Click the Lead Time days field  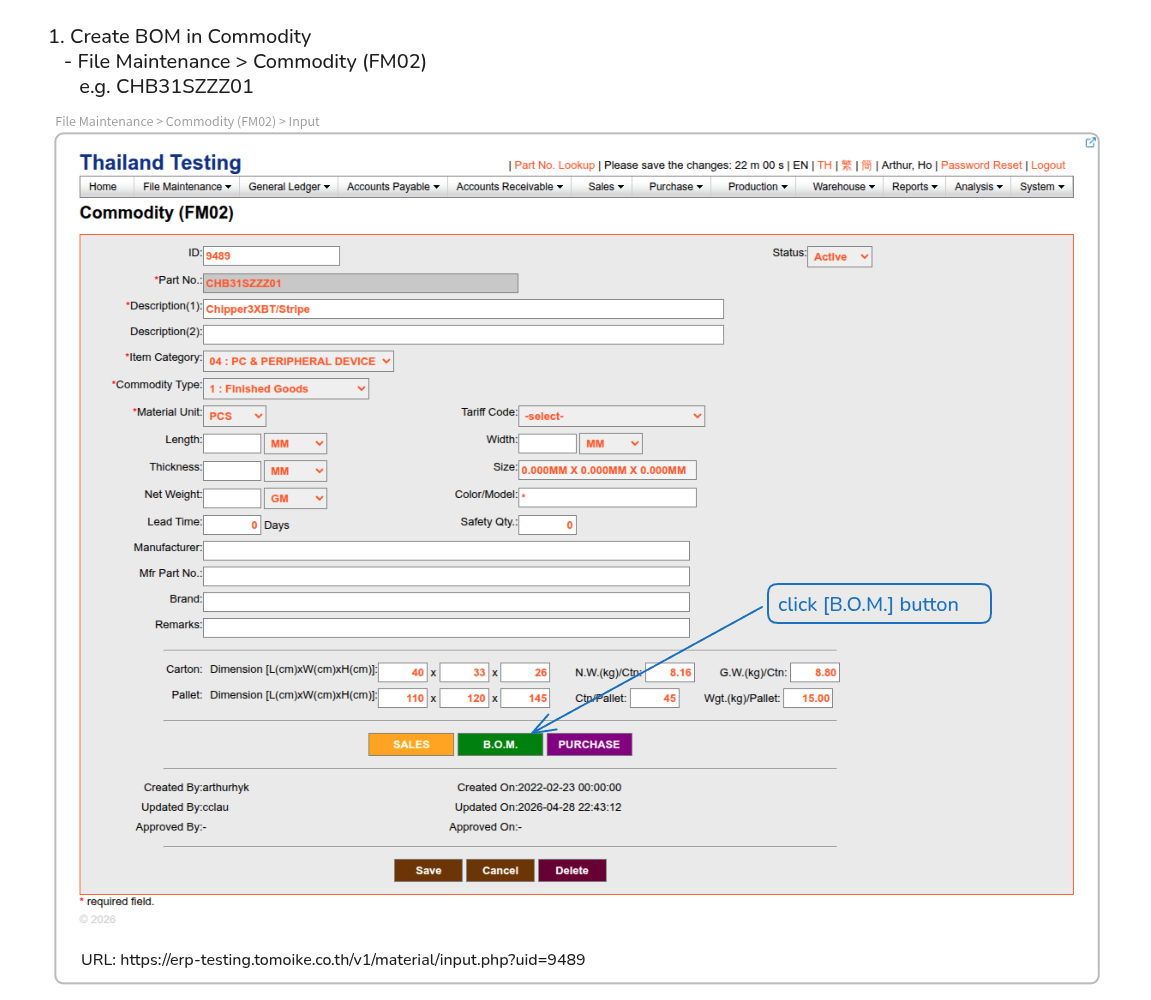(232, 525)
